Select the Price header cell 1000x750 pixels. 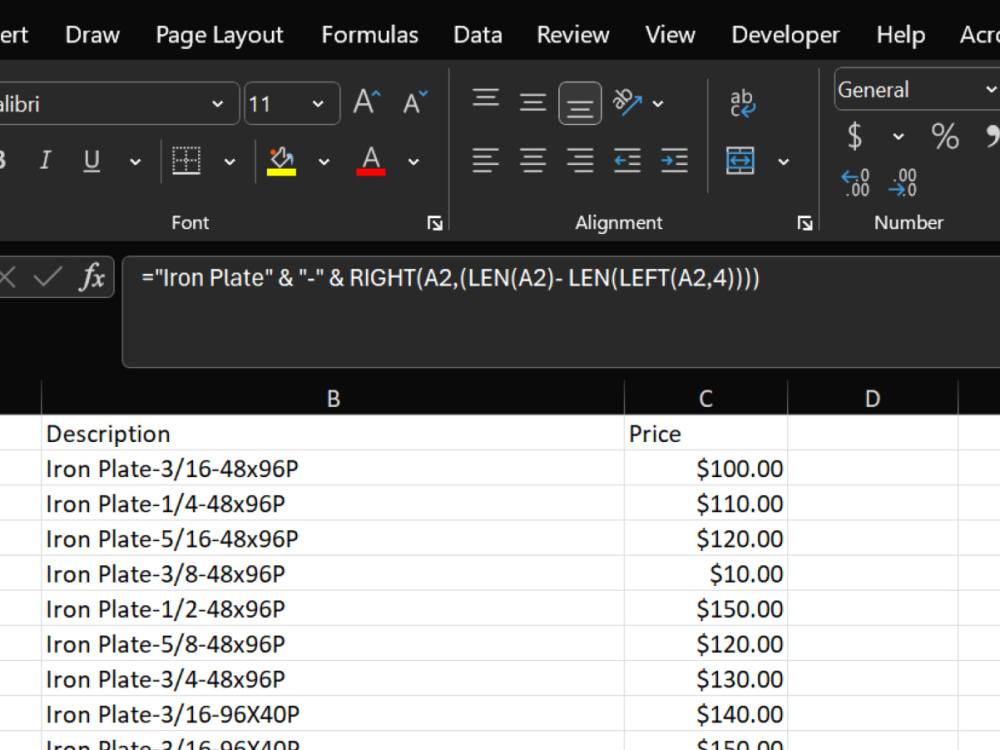tap(705, 434)
